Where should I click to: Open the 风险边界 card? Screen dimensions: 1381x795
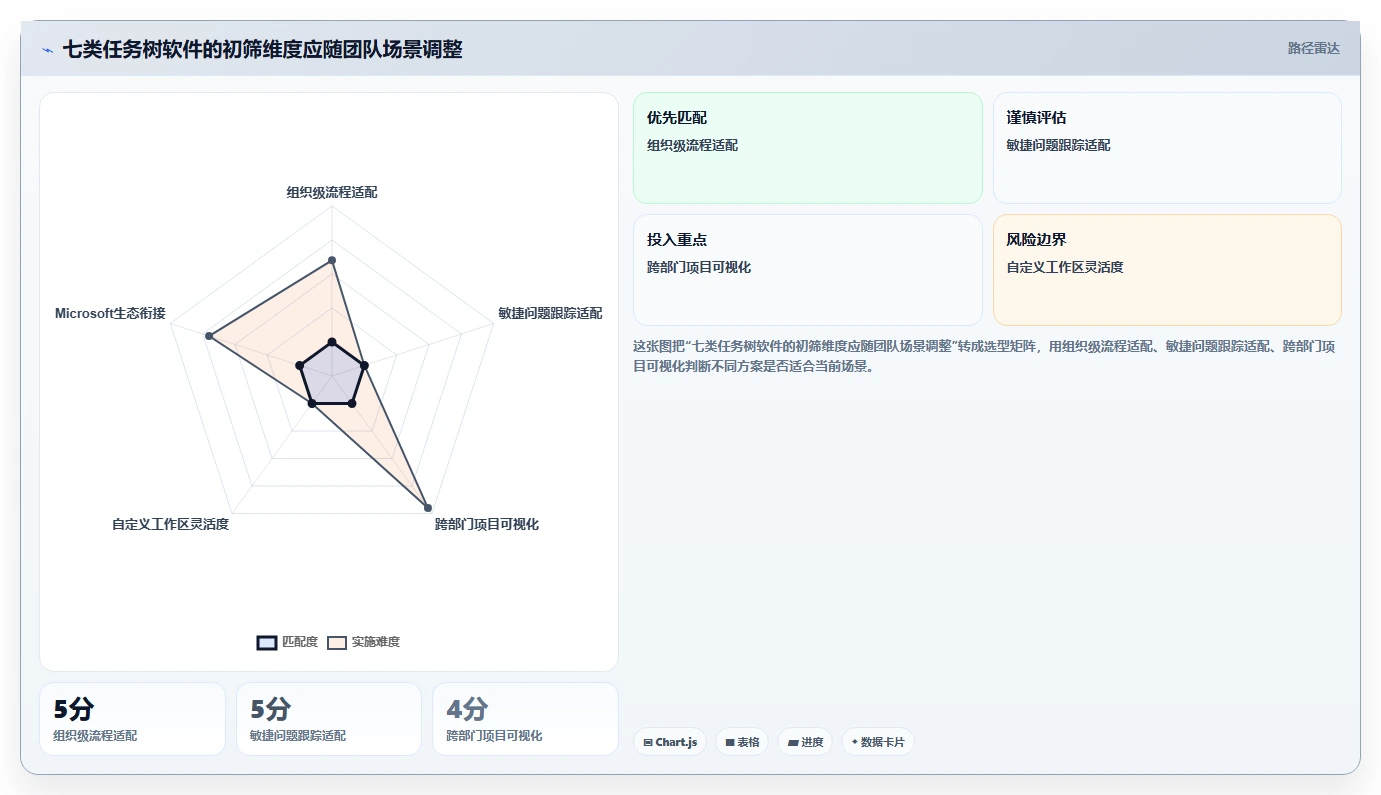click(x=1167, y=270)
